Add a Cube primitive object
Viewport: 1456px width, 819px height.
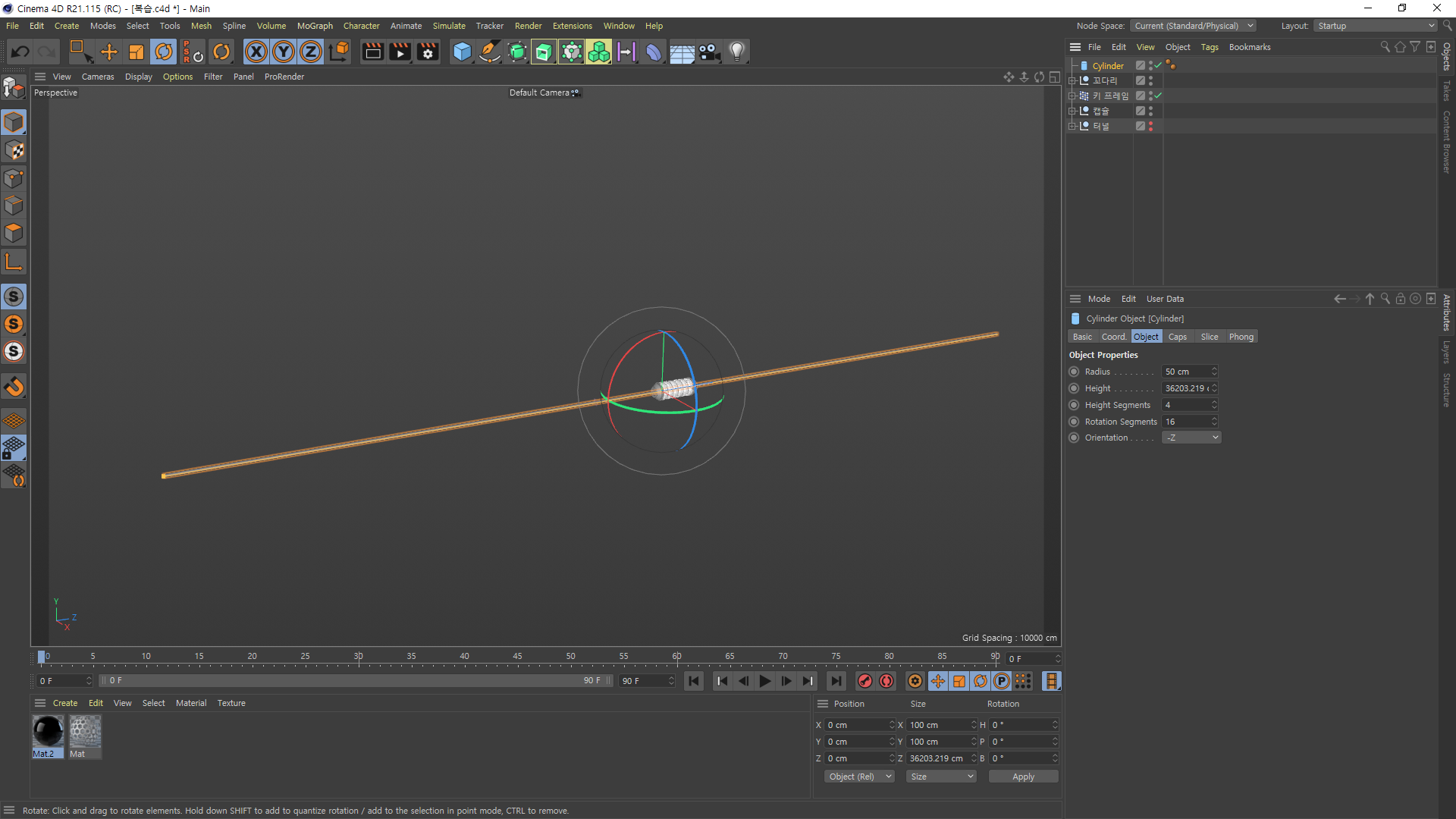point(461,52)
